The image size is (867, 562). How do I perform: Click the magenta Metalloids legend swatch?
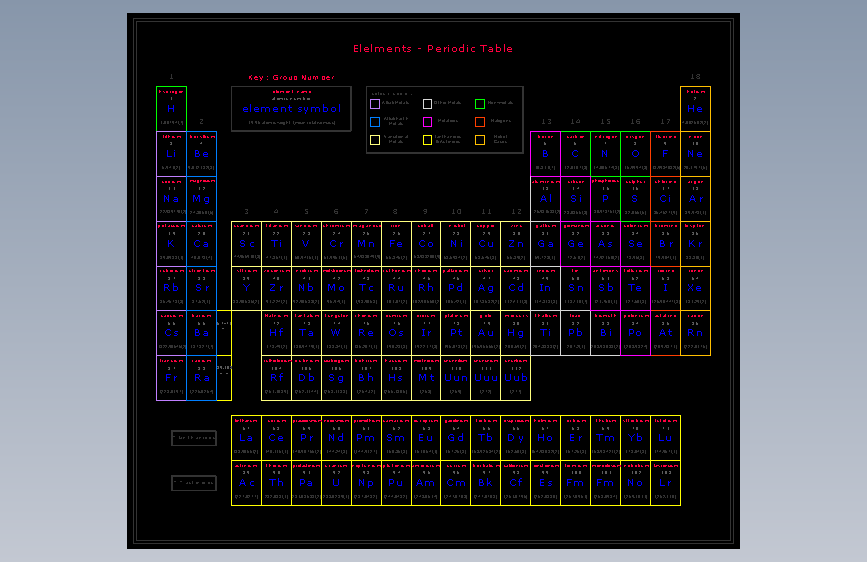(427, 122)
